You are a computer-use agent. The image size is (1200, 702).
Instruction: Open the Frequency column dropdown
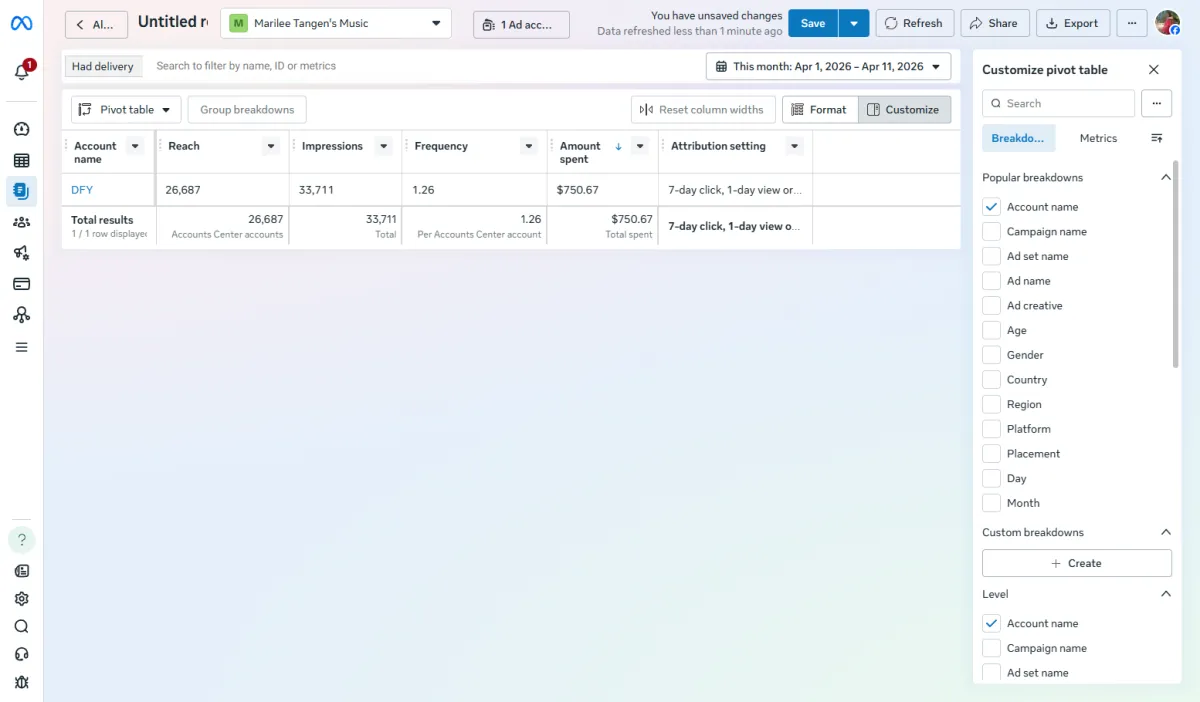529,146
